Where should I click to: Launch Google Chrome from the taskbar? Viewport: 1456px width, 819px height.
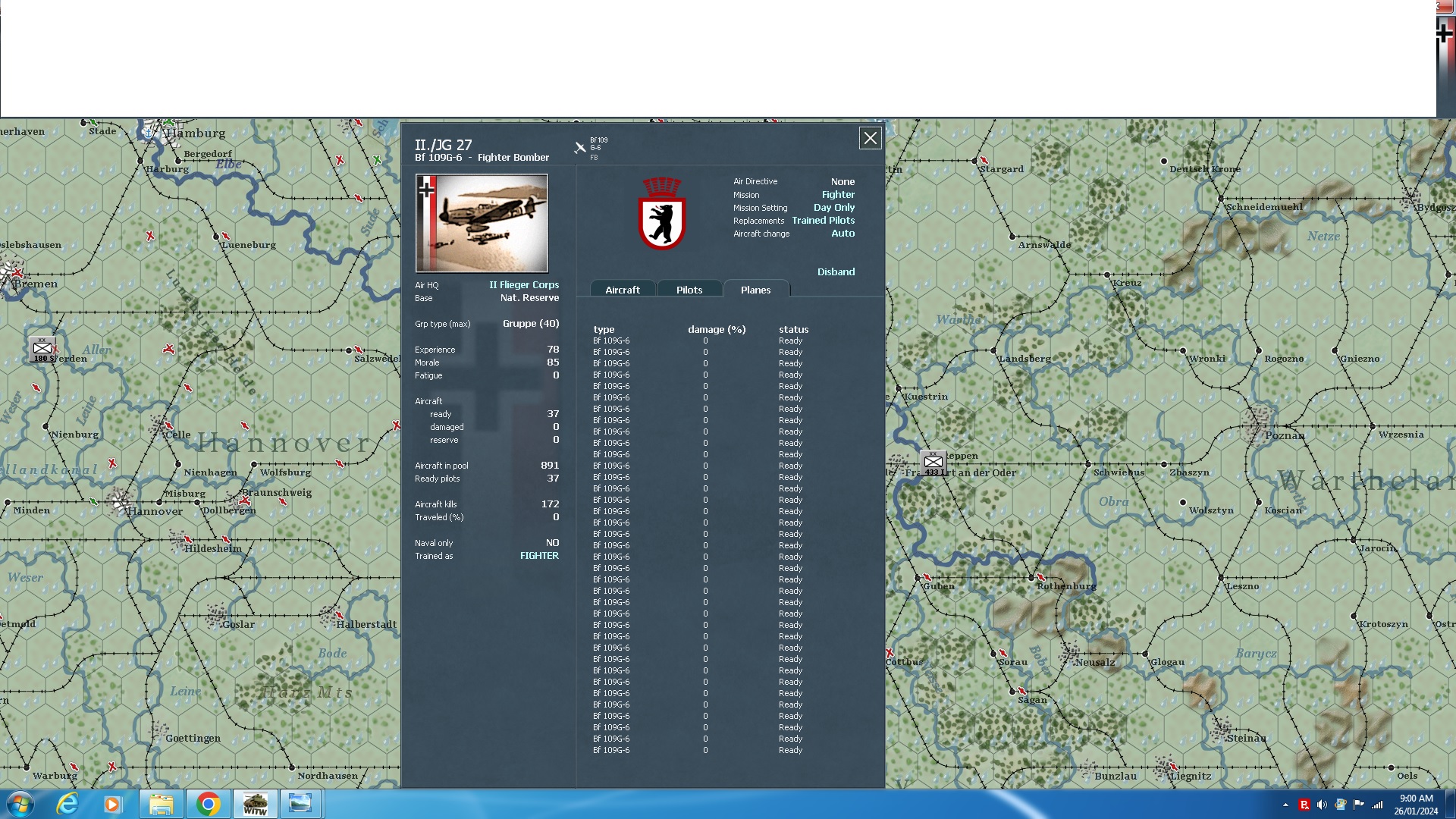tap(208, 803)
